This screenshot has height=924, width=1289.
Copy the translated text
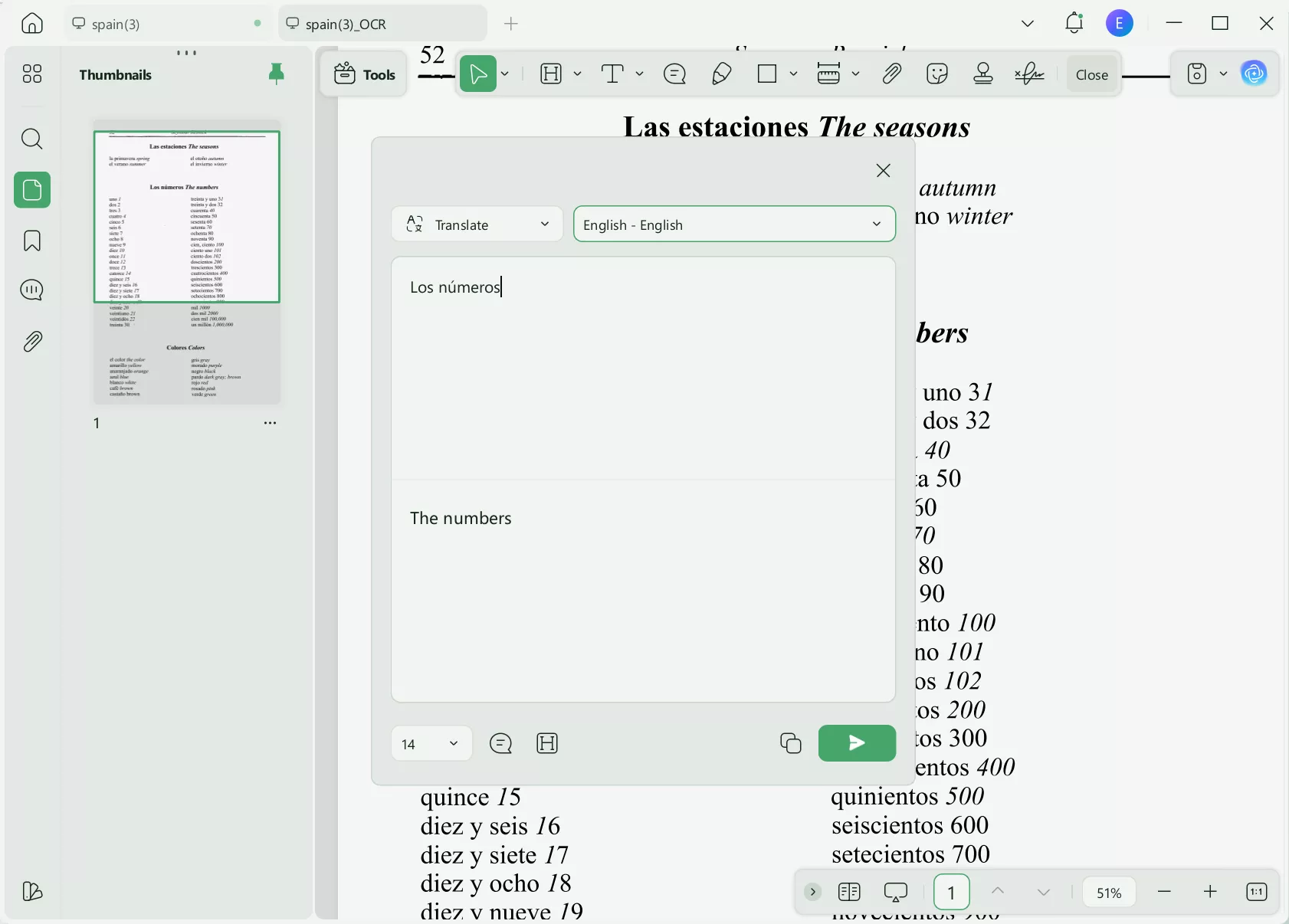point(790,743)
